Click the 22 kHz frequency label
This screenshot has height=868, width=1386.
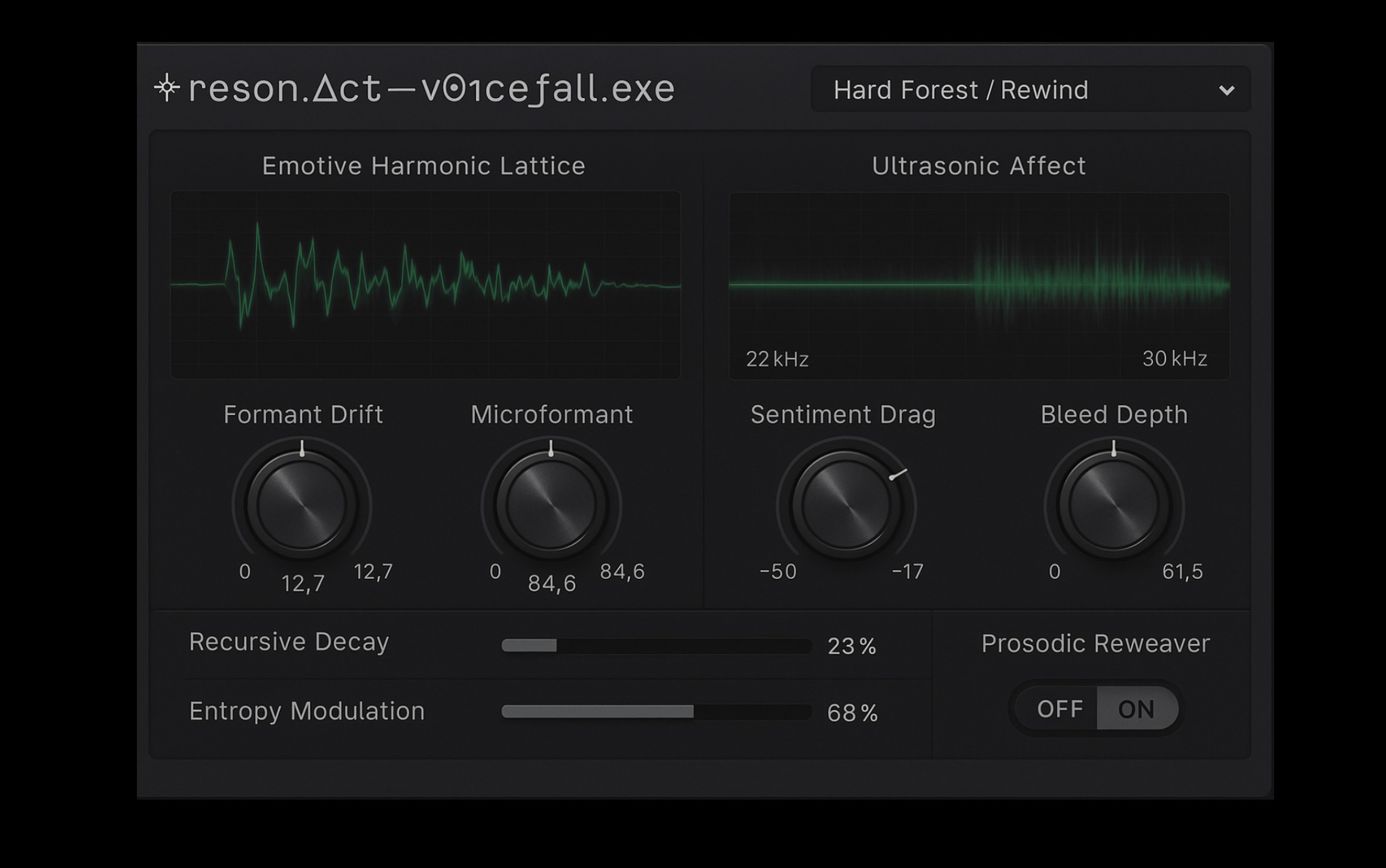click(776, 359)
